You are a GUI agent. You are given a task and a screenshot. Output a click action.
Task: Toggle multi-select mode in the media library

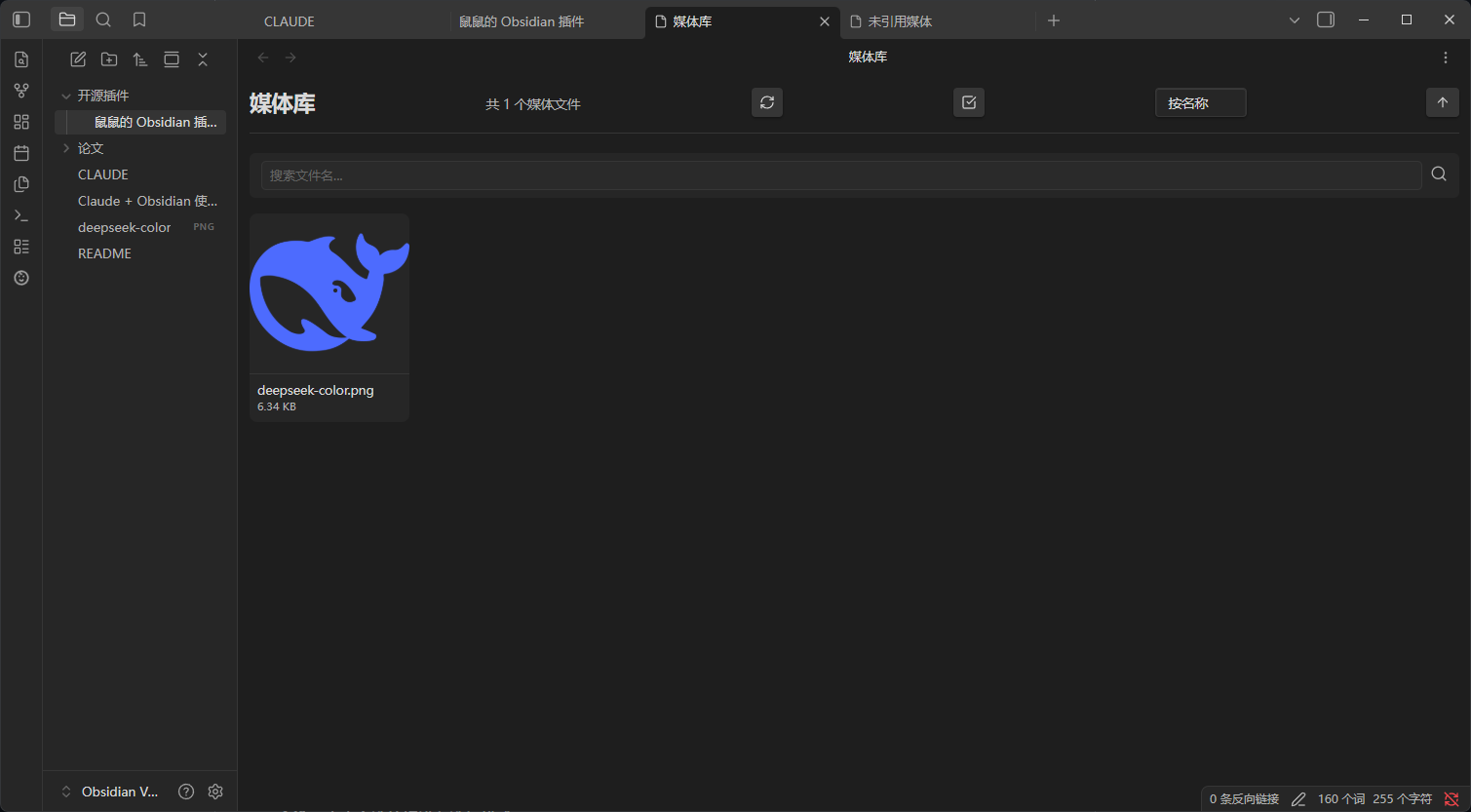pos(969,102)
